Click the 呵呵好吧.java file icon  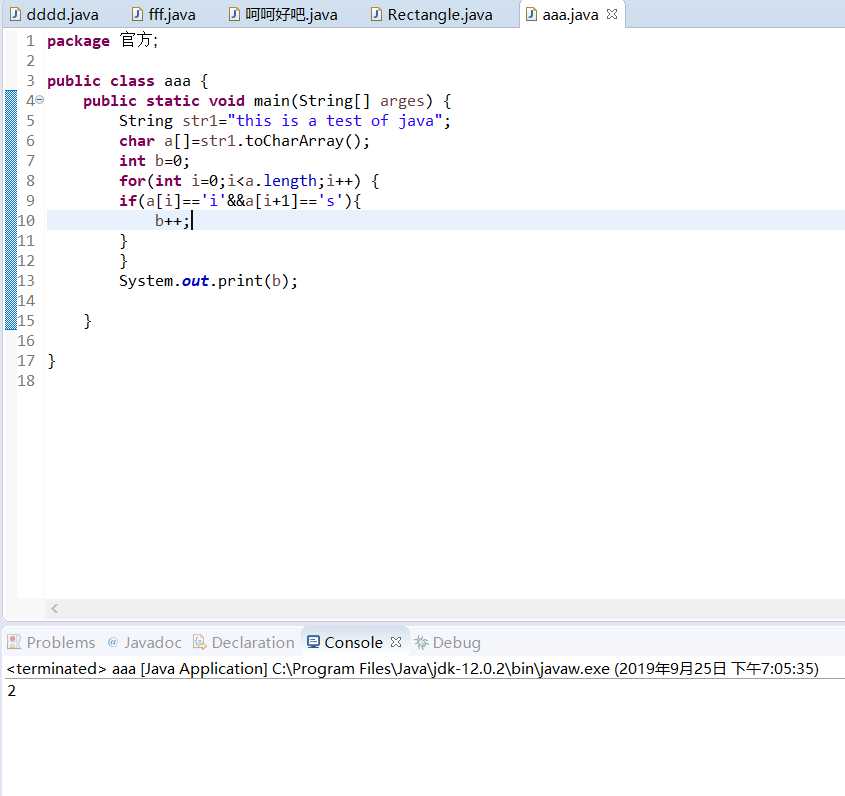pos(234,15)
